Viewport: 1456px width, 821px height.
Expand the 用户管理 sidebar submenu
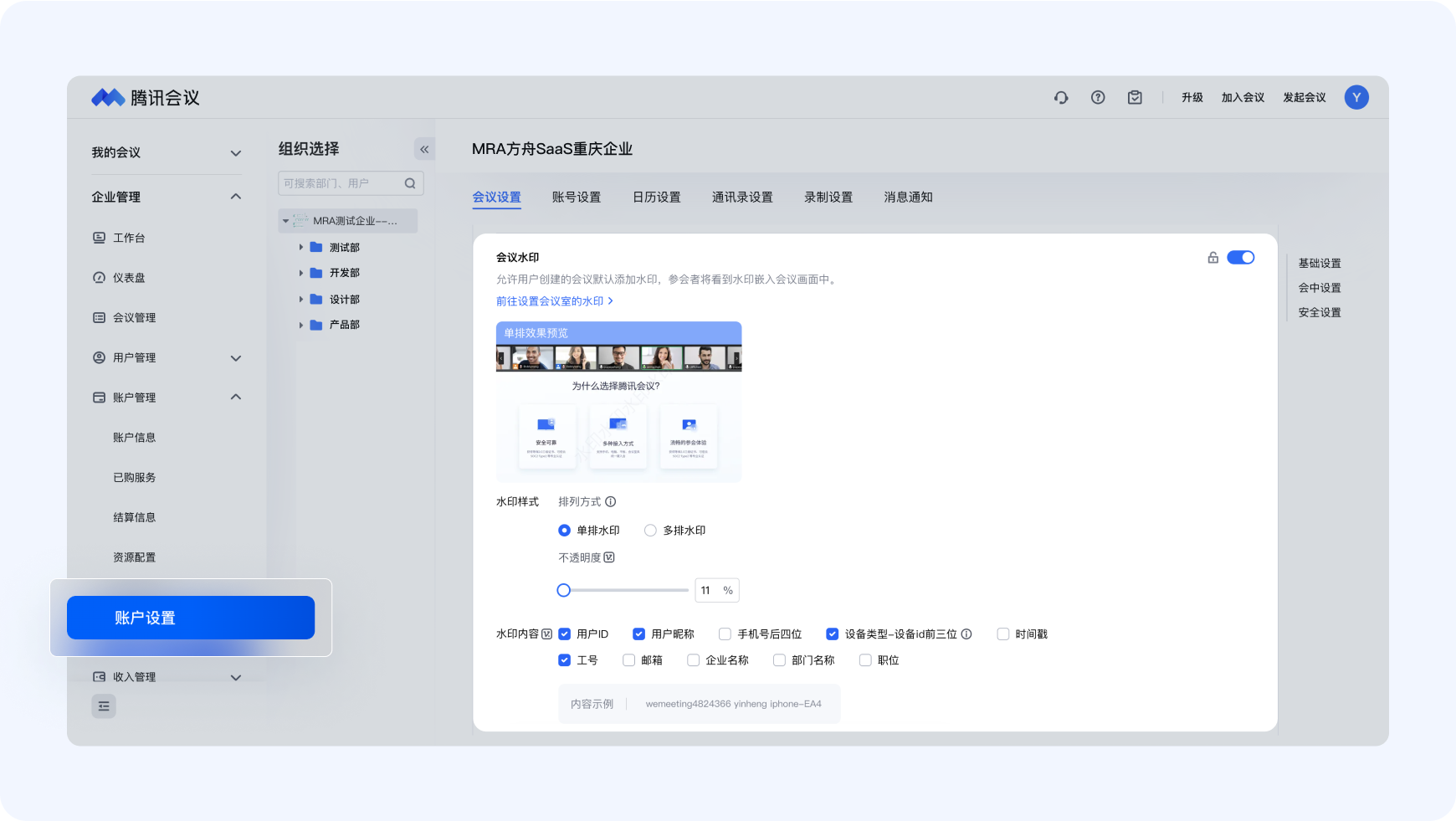236,358
